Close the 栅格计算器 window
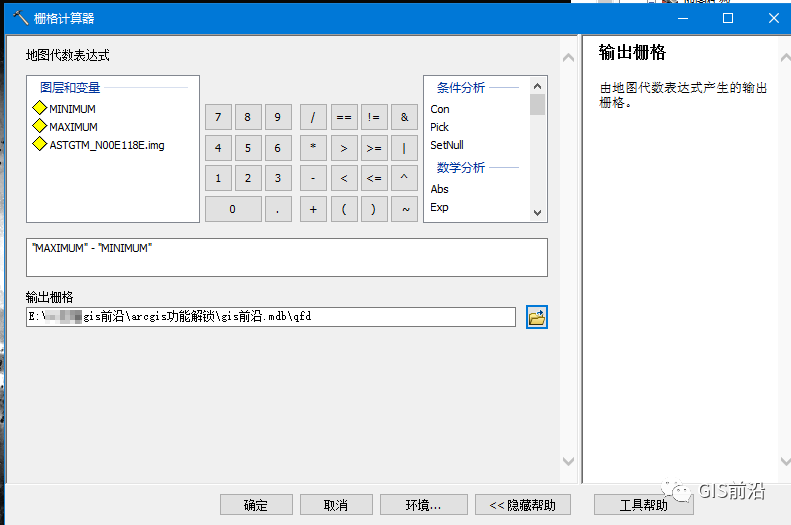791x525 pixels. [x=773, y=18]
